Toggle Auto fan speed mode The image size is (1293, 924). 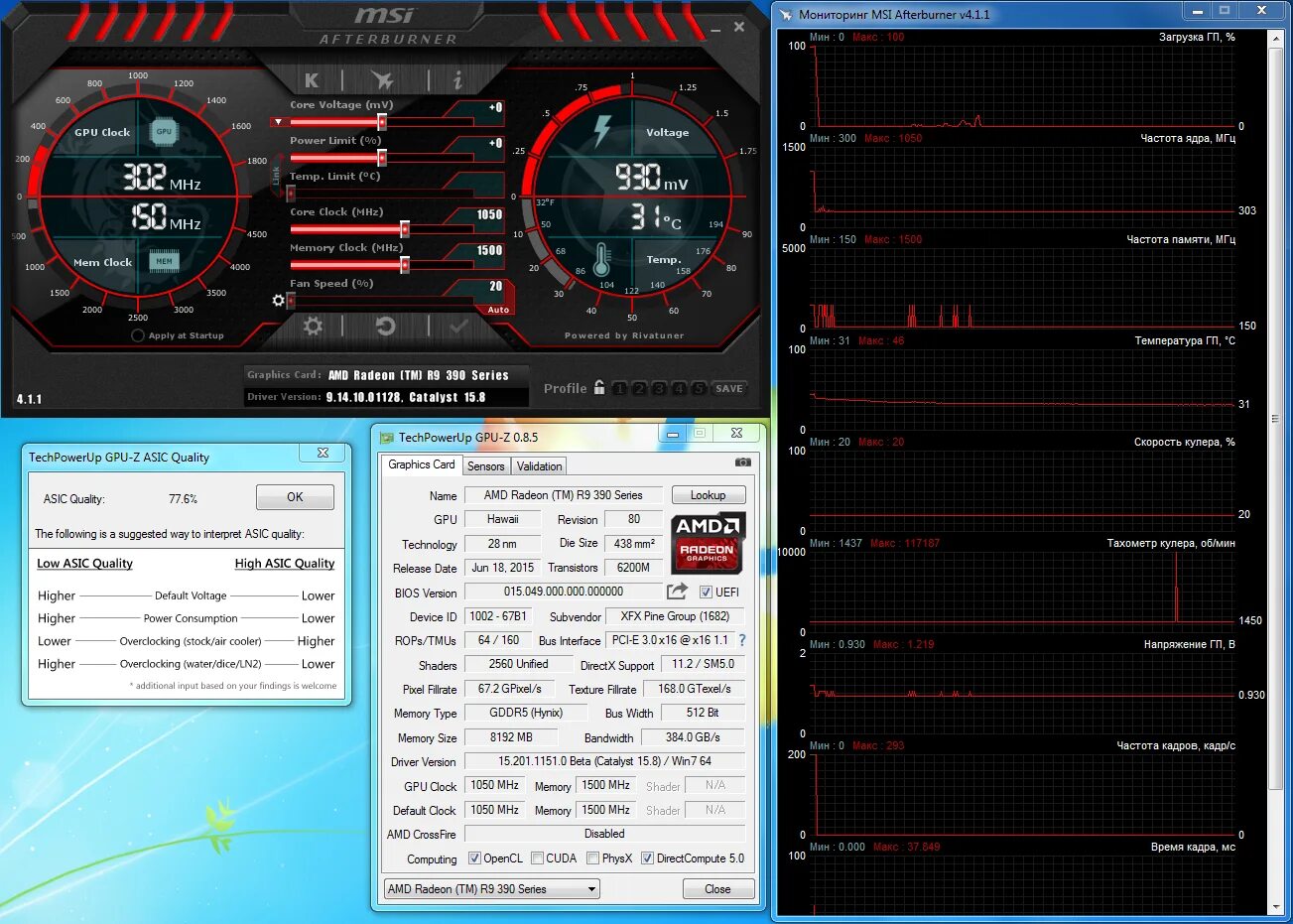click(x=498, y=310)
